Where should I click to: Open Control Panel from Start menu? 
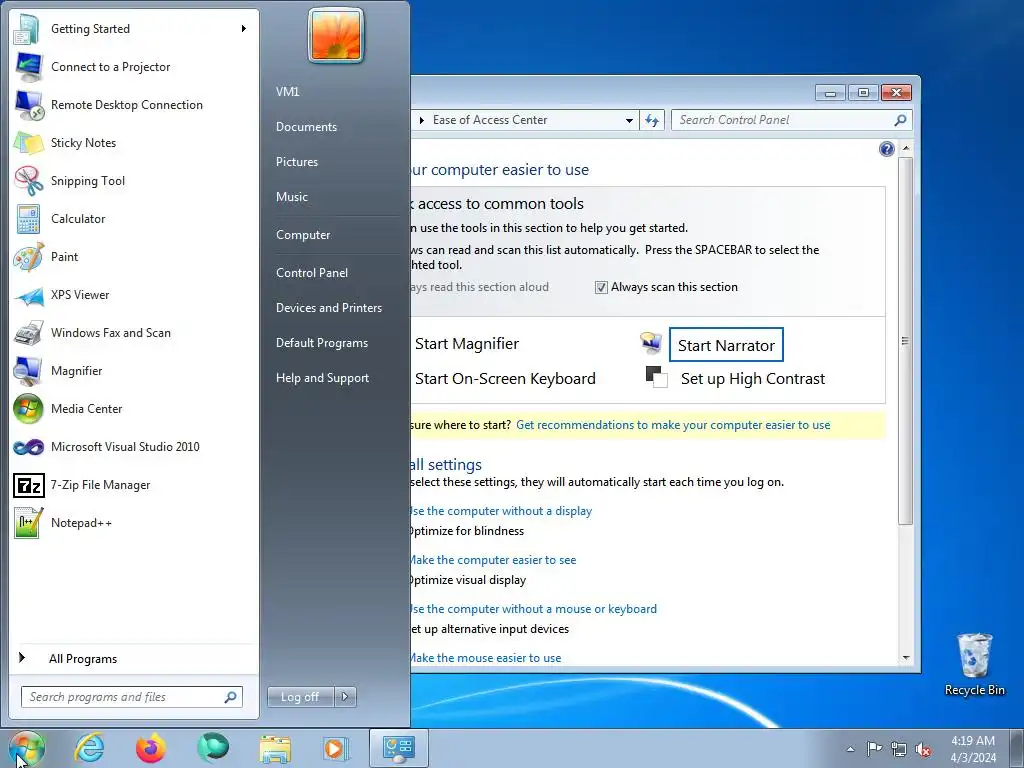coord(312,273)
